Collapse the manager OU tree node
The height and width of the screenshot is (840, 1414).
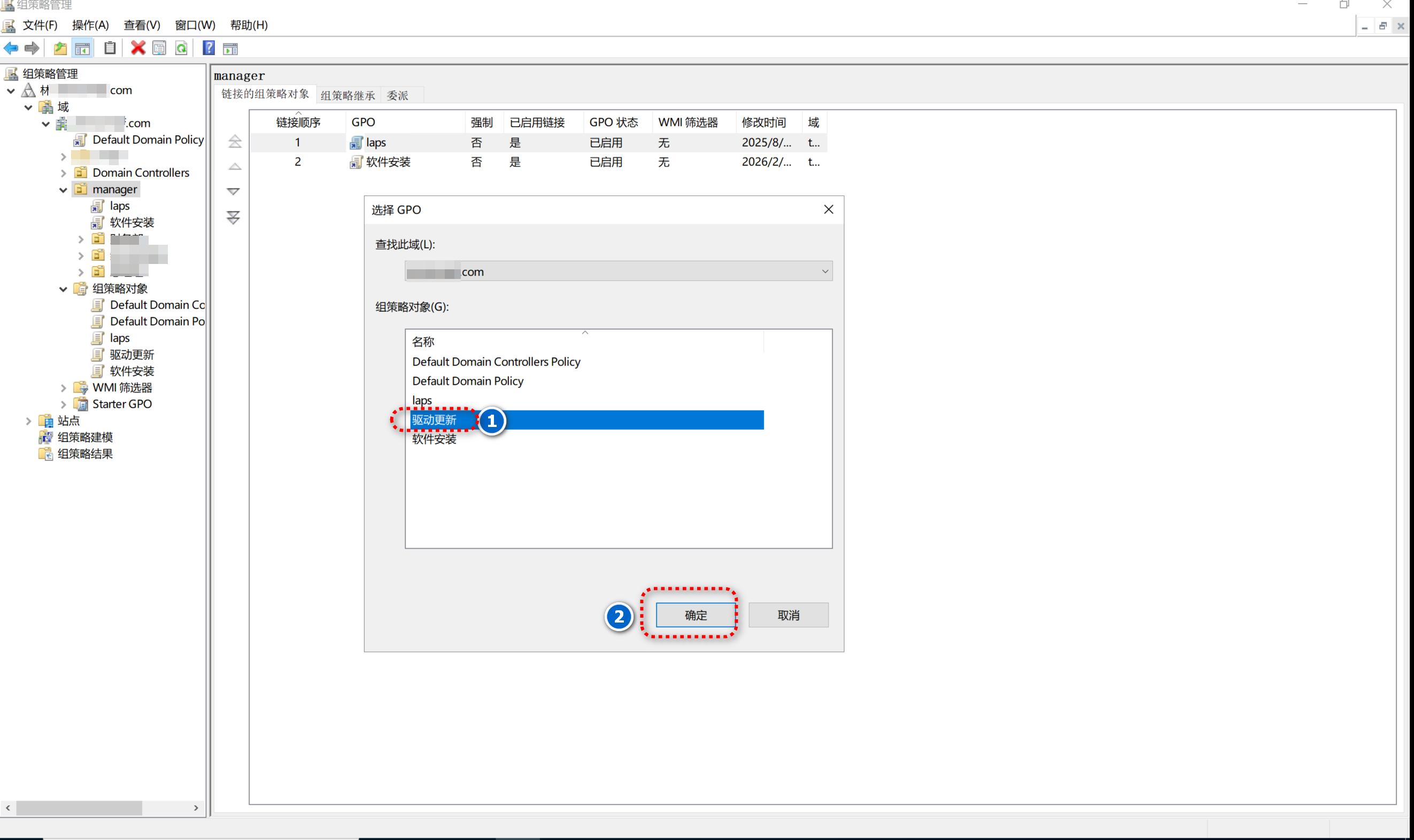pos(64,190)
